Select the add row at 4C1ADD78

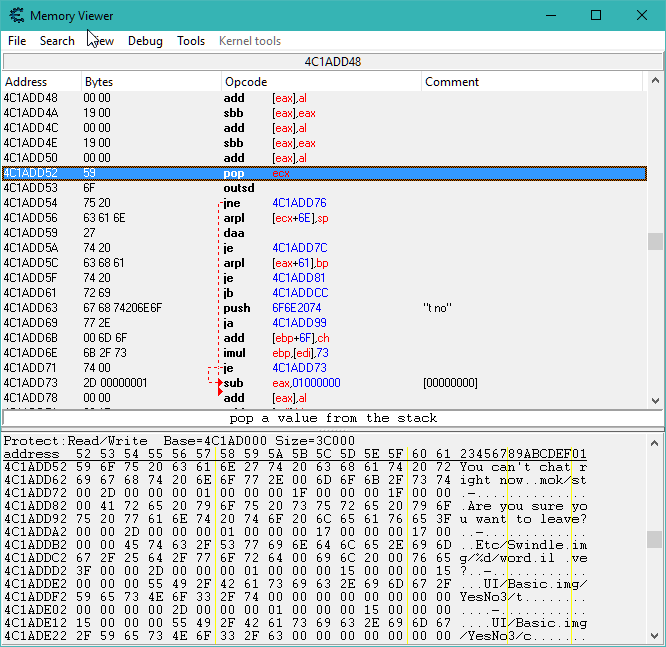[325, 398]
